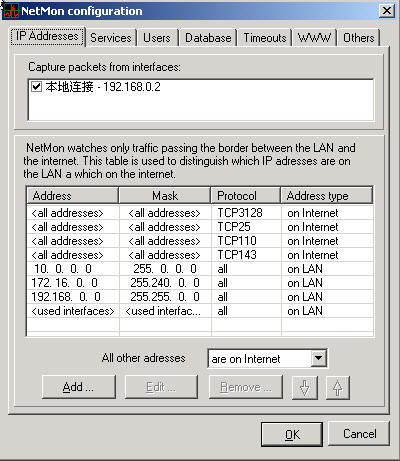Click the Add... button
Viewport: 400px width, 461px height.
[x=79, y=387]
